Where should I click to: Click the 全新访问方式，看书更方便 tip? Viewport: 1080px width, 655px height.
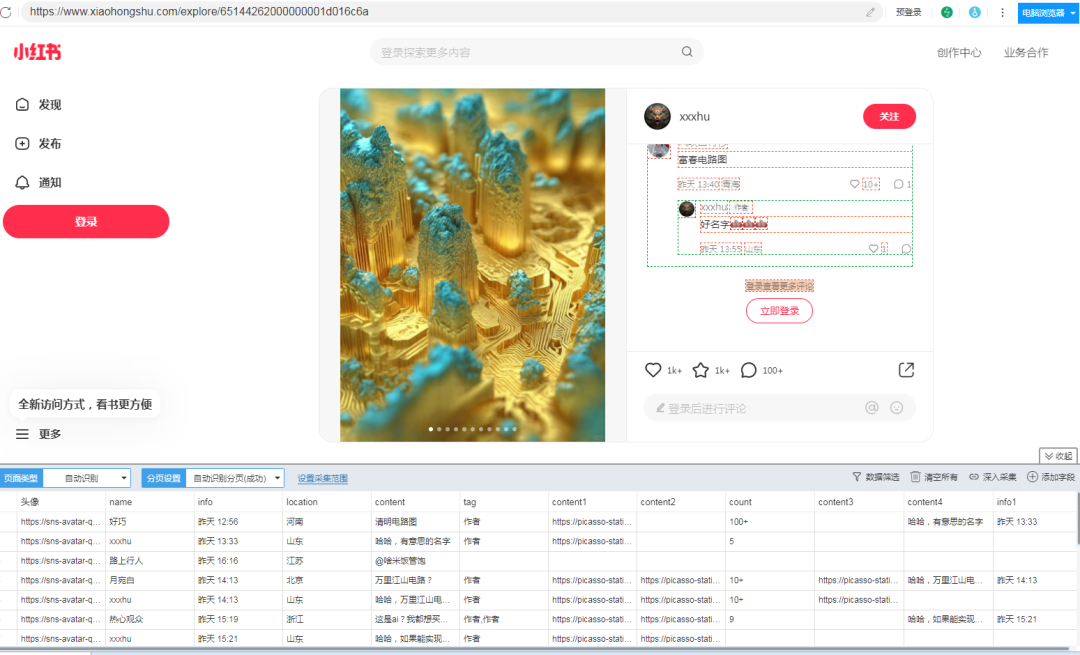[85, 404]
